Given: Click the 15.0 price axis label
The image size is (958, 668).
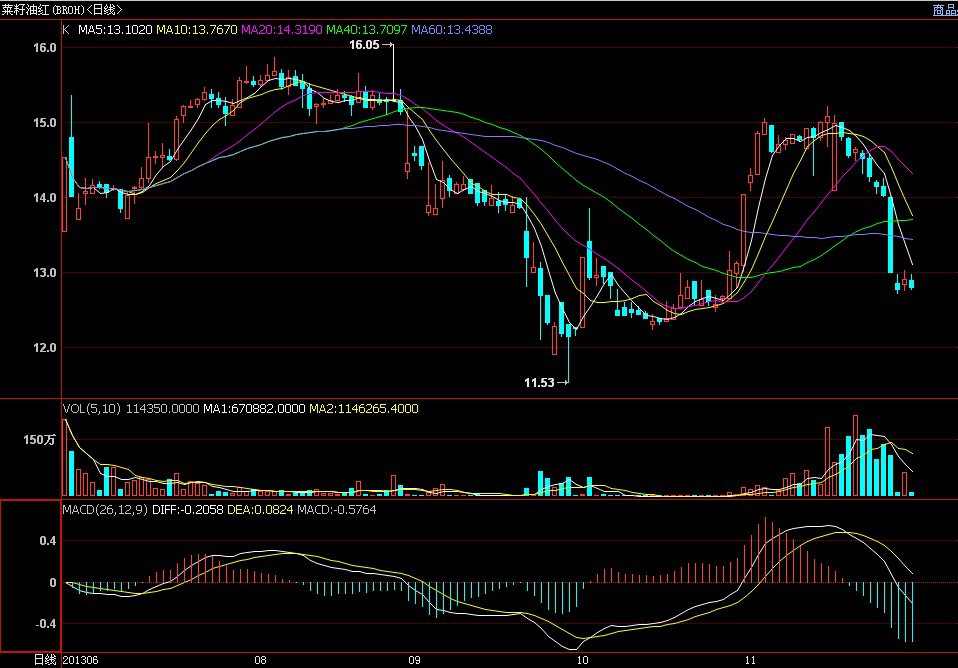Looking at the screenshot, I should (45, 123).
